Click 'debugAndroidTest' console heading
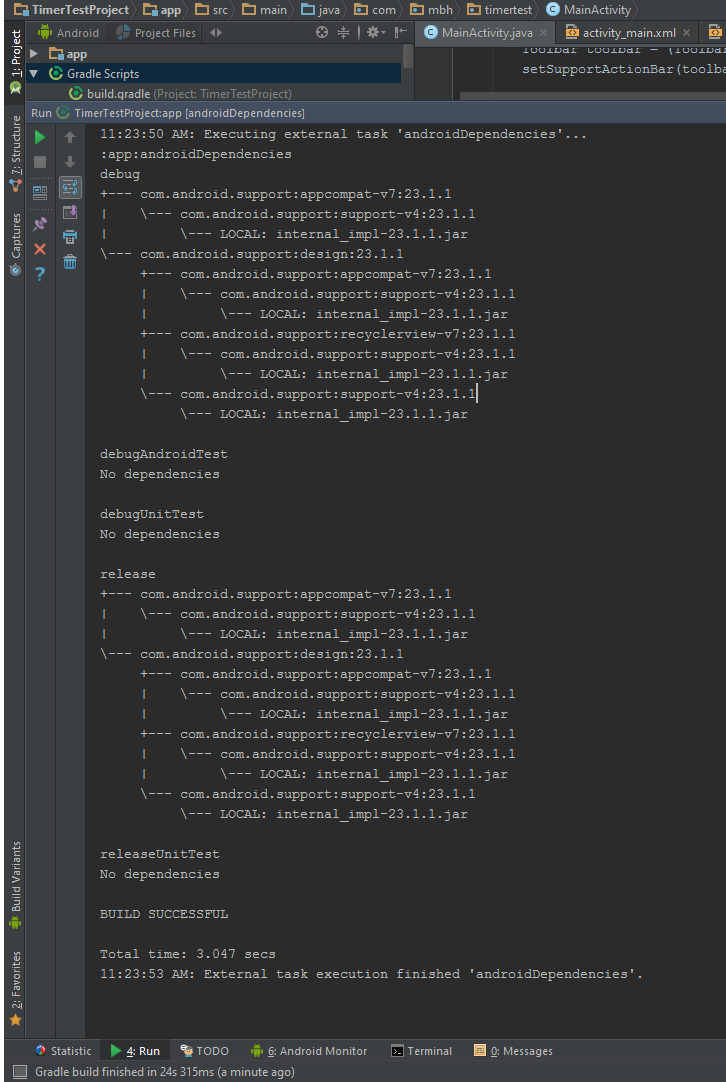The height and width of the screenshot is (1082, 726). [164, 454]
